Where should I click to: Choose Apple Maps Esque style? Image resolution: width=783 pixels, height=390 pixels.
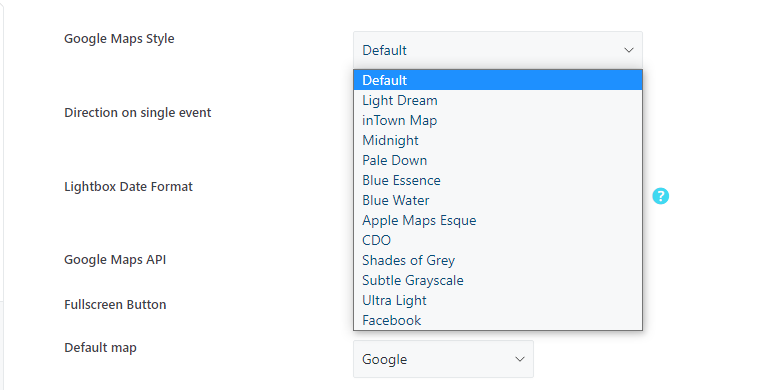[498, 220]
